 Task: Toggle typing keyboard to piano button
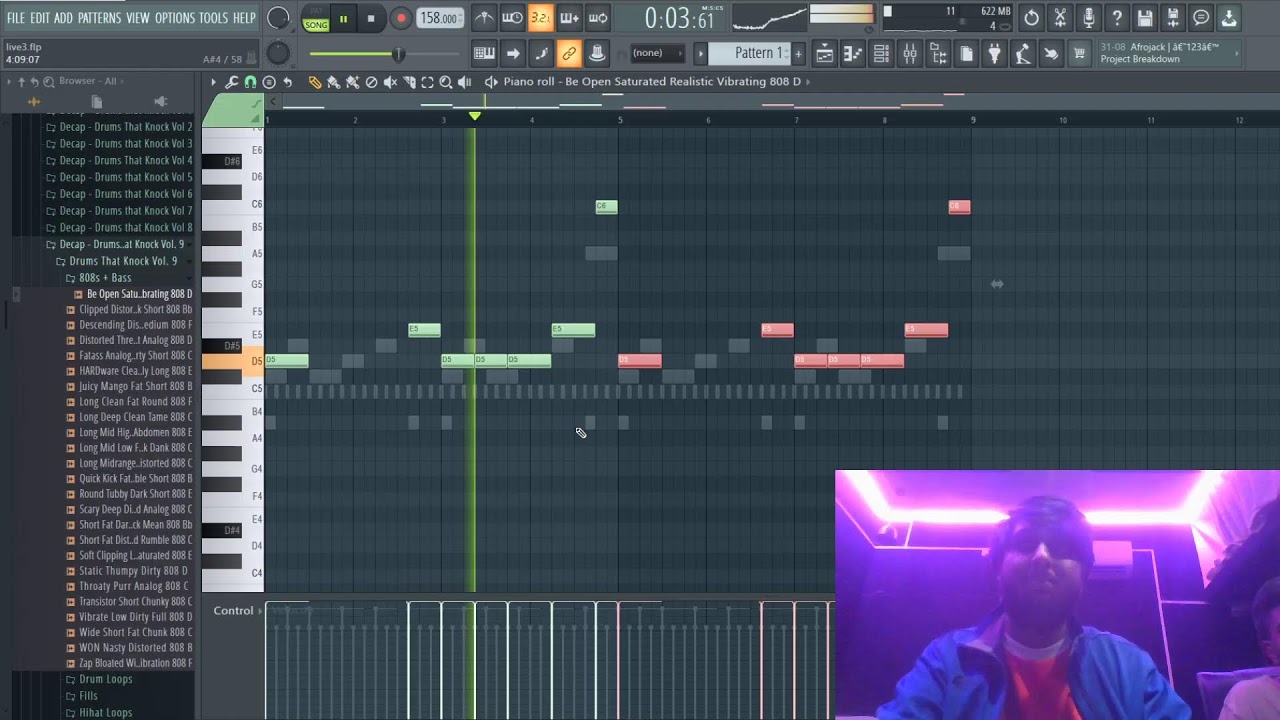tap(484, 53)
